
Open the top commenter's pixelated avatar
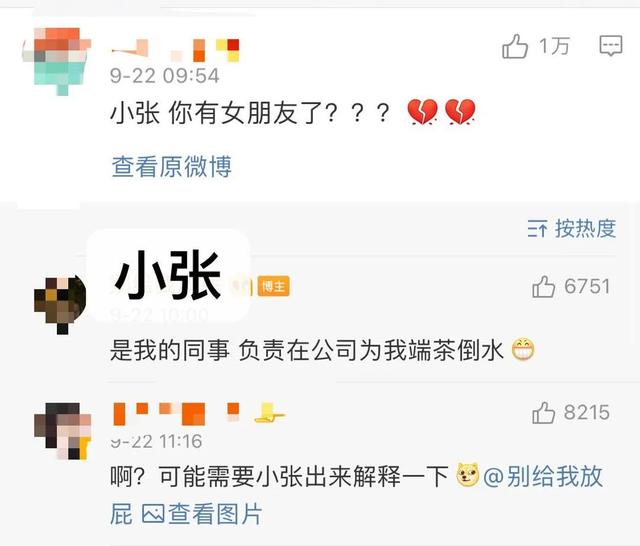[x=57, y=61]
